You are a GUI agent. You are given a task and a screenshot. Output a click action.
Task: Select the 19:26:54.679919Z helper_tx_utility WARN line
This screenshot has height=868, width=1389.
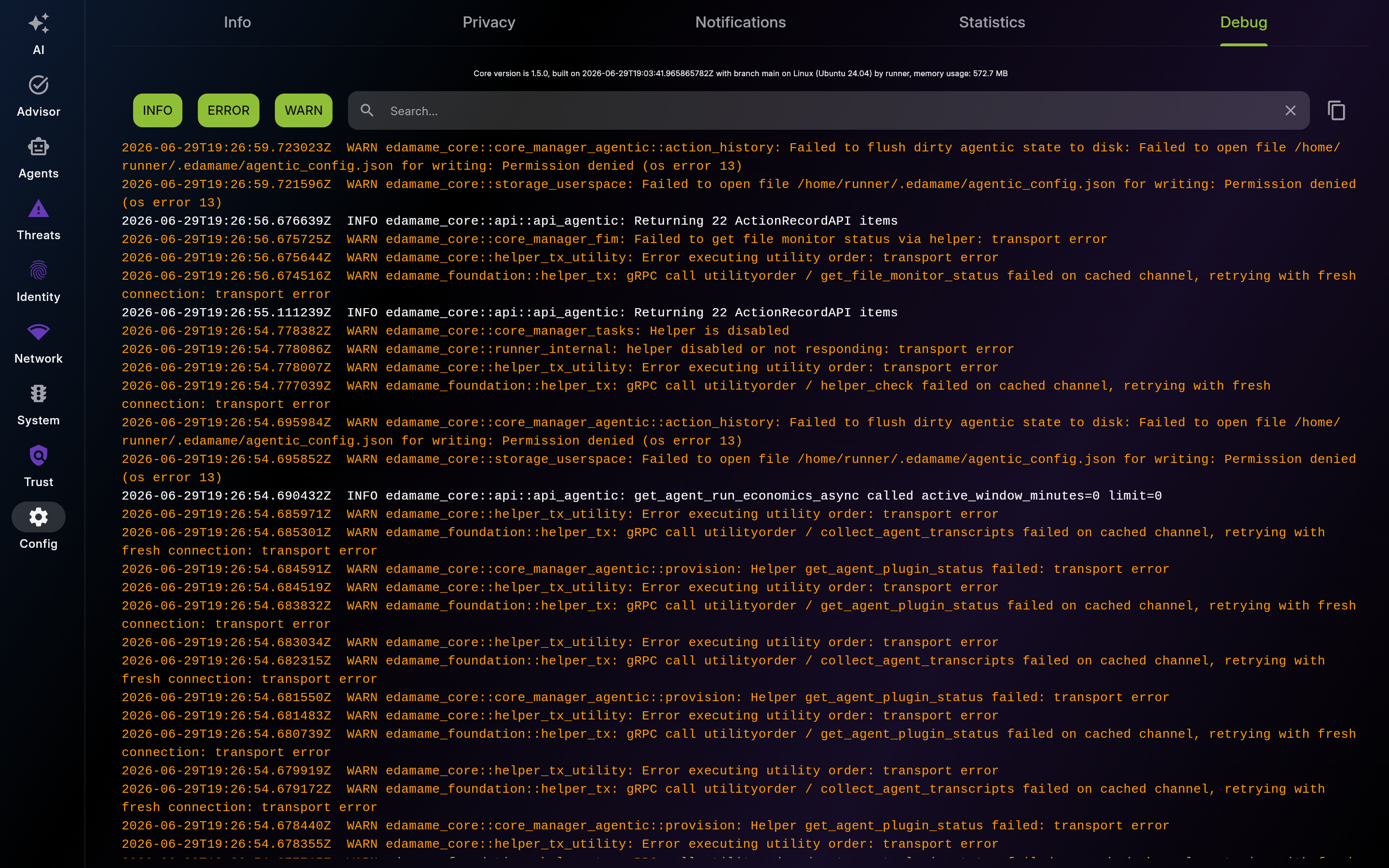tap(560, 771)
